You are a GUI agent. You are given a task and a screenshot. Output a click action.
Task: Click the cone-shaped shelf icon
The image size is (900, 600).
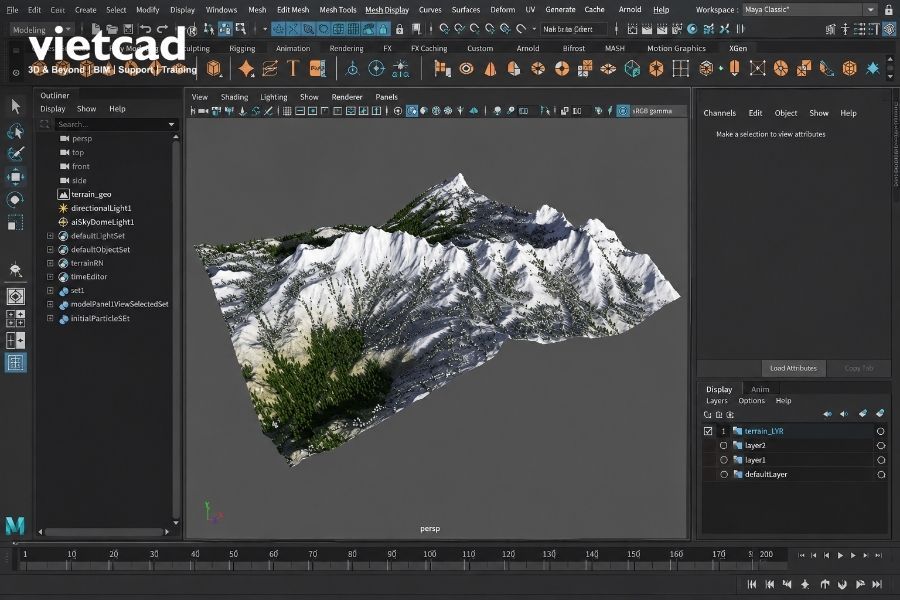click(x=490, y=69)
